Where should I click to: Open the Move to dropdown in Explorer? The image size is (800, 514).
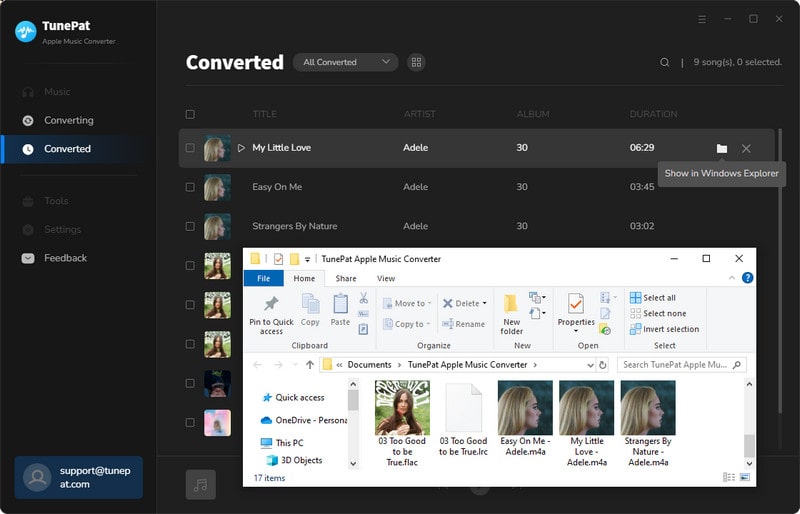pos(407,303)
